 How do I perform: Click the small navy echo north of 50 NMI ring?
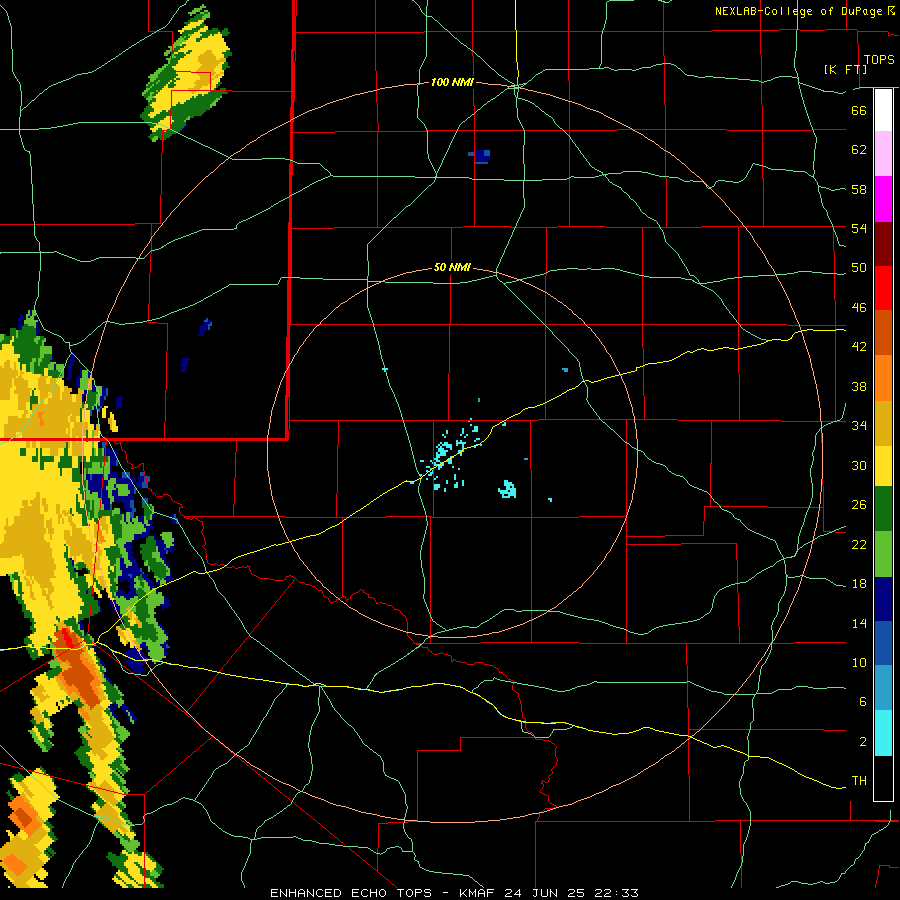point(479,156)
